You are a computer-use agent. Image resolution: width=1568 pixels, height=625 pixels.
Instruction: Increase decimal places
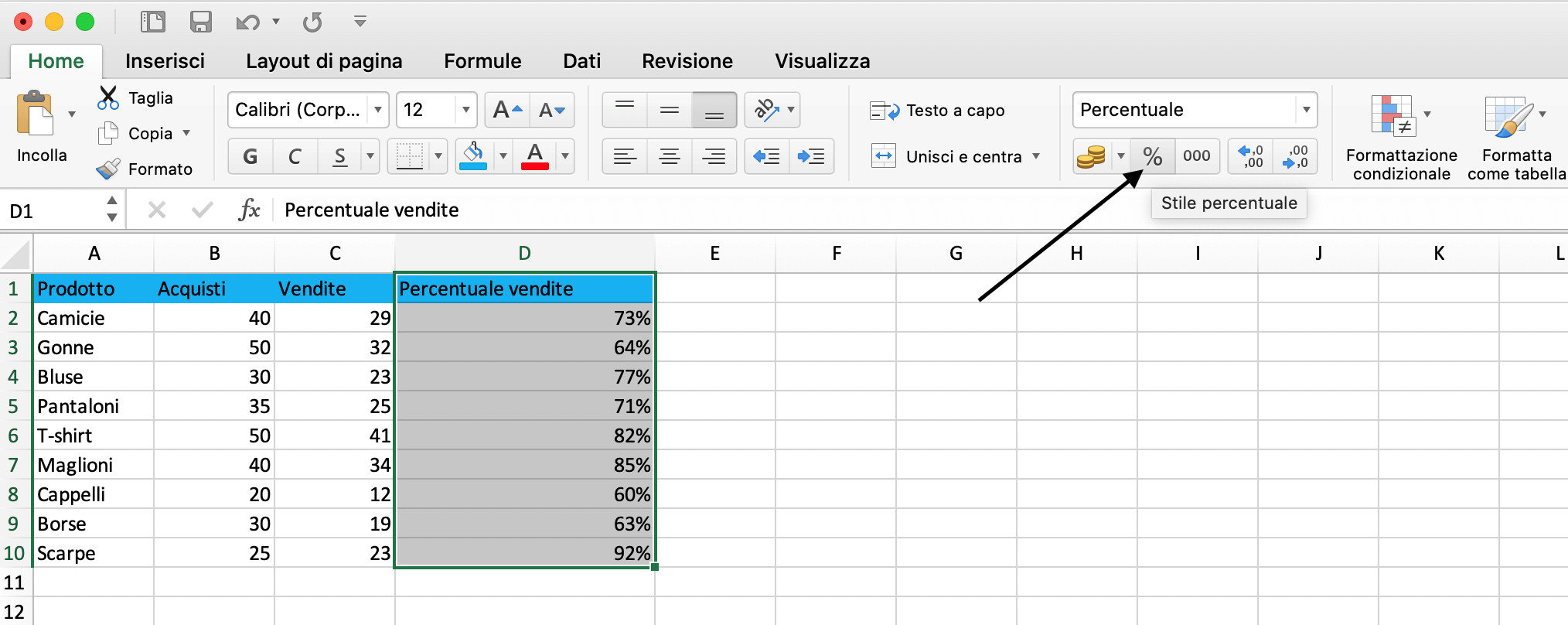[1250, 156]
